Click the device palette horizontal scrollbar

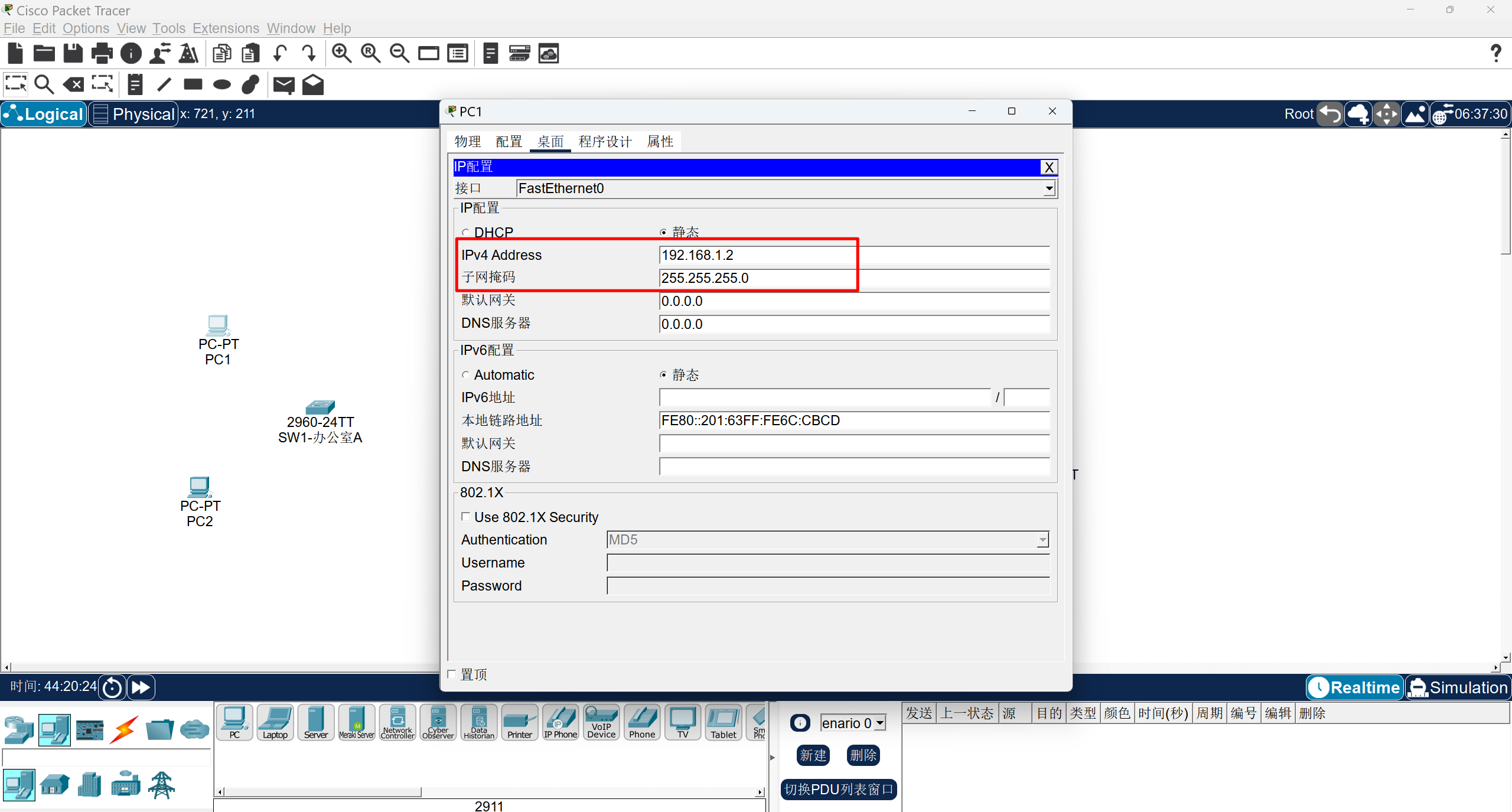[322, 792]
